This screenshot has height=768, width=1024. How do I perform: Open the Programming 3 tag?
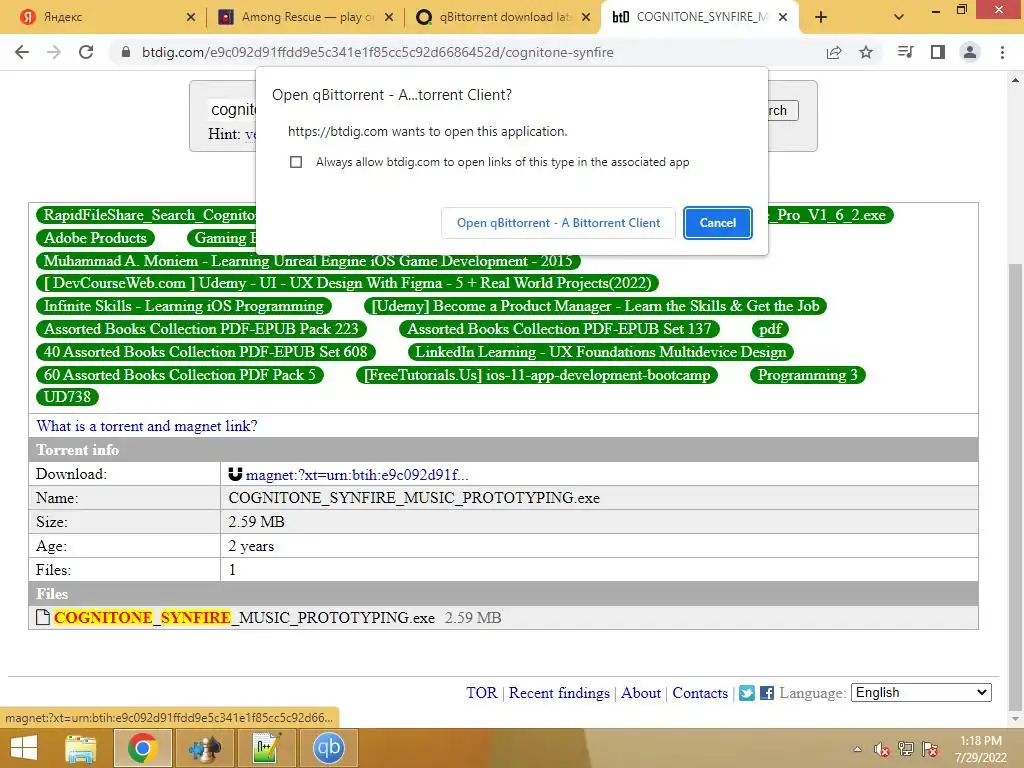[x=807, y=374]
